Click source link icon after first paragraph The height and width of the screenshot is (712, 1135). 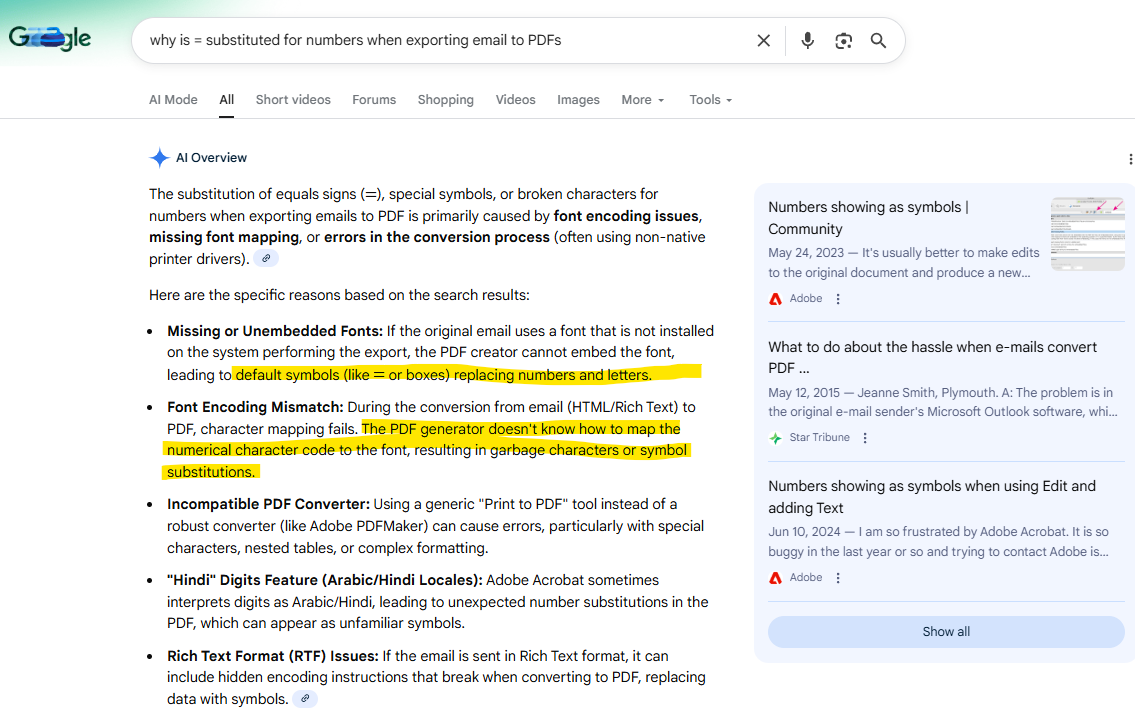[x=265, y=259]
